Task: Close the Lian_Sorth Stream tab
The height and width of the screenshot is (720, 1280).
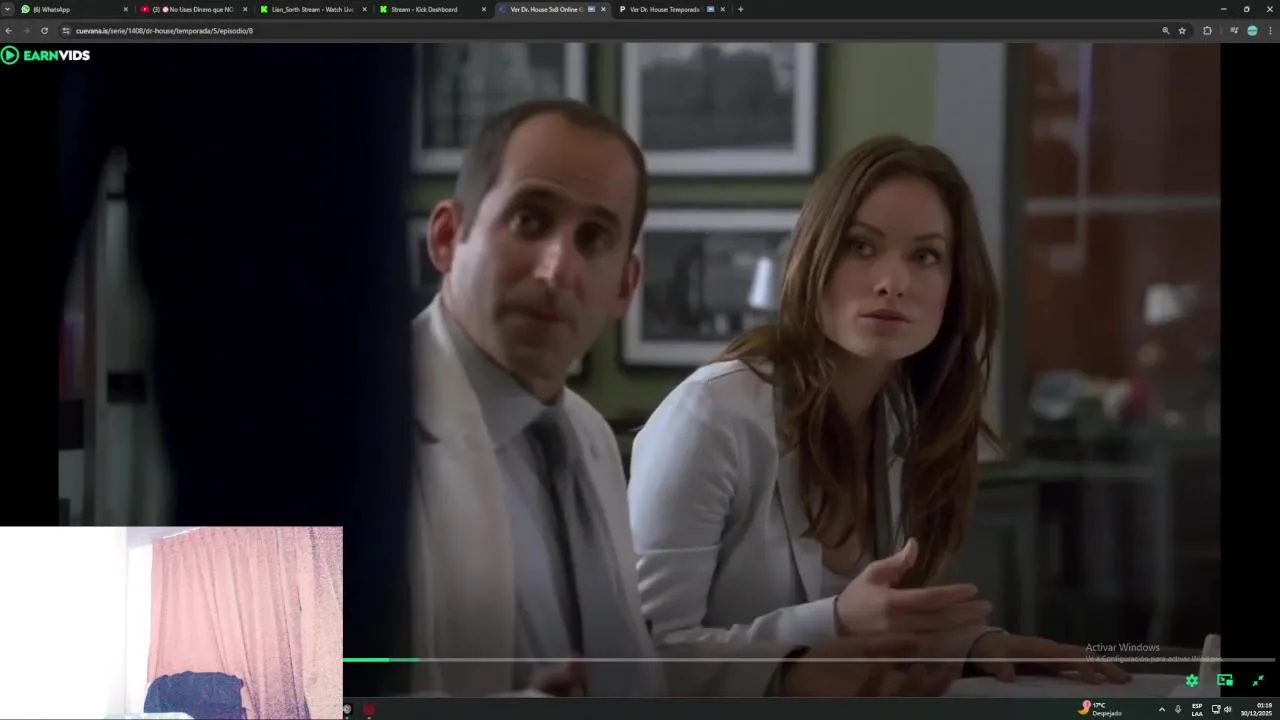Action: point(364,9)
